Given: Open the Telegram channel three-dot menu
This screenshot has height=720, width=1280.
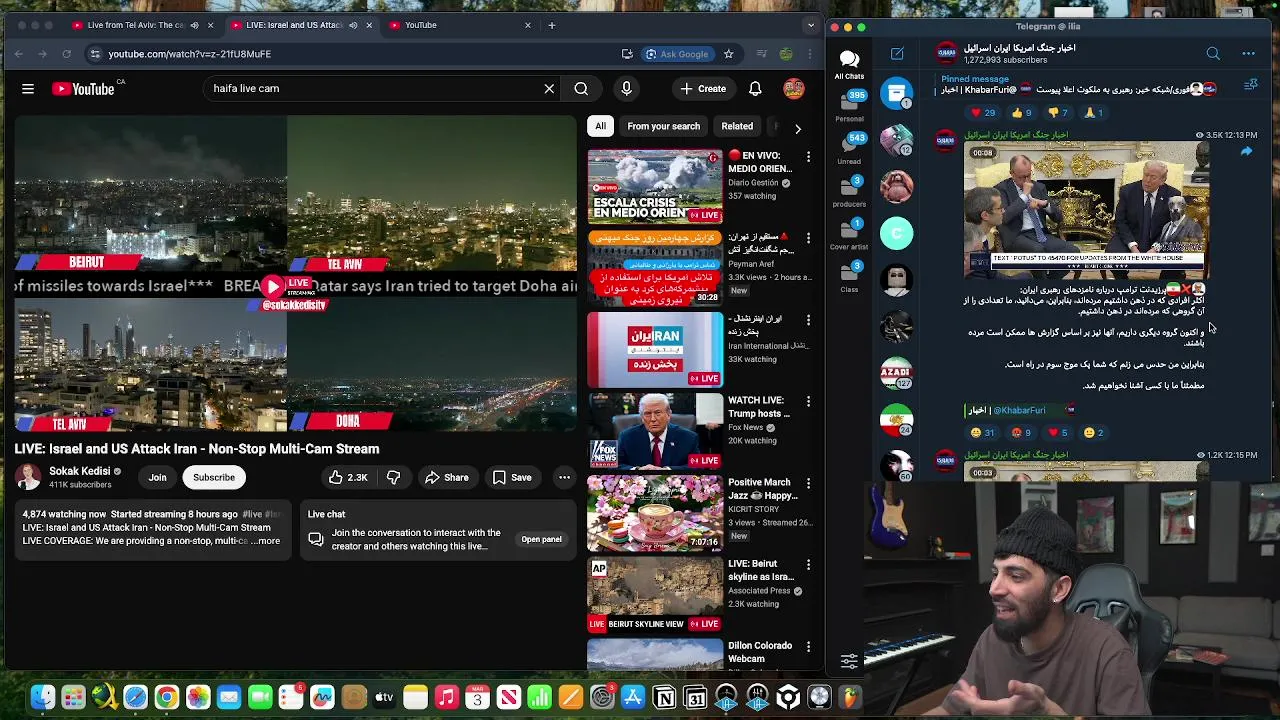Looking at the screenshot, I should click(1248, 54).
